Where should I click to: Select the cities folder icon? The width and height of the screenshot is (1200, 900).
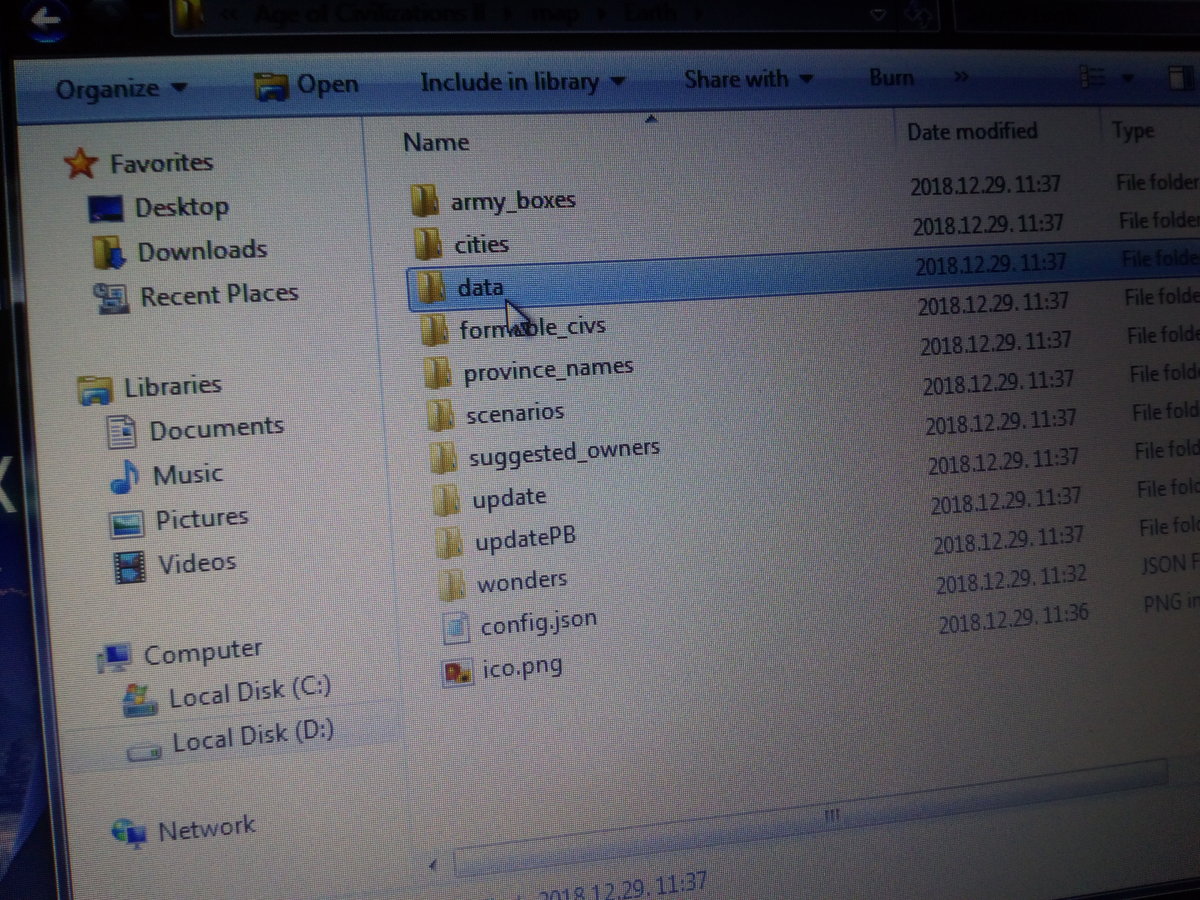click(428, 244)
